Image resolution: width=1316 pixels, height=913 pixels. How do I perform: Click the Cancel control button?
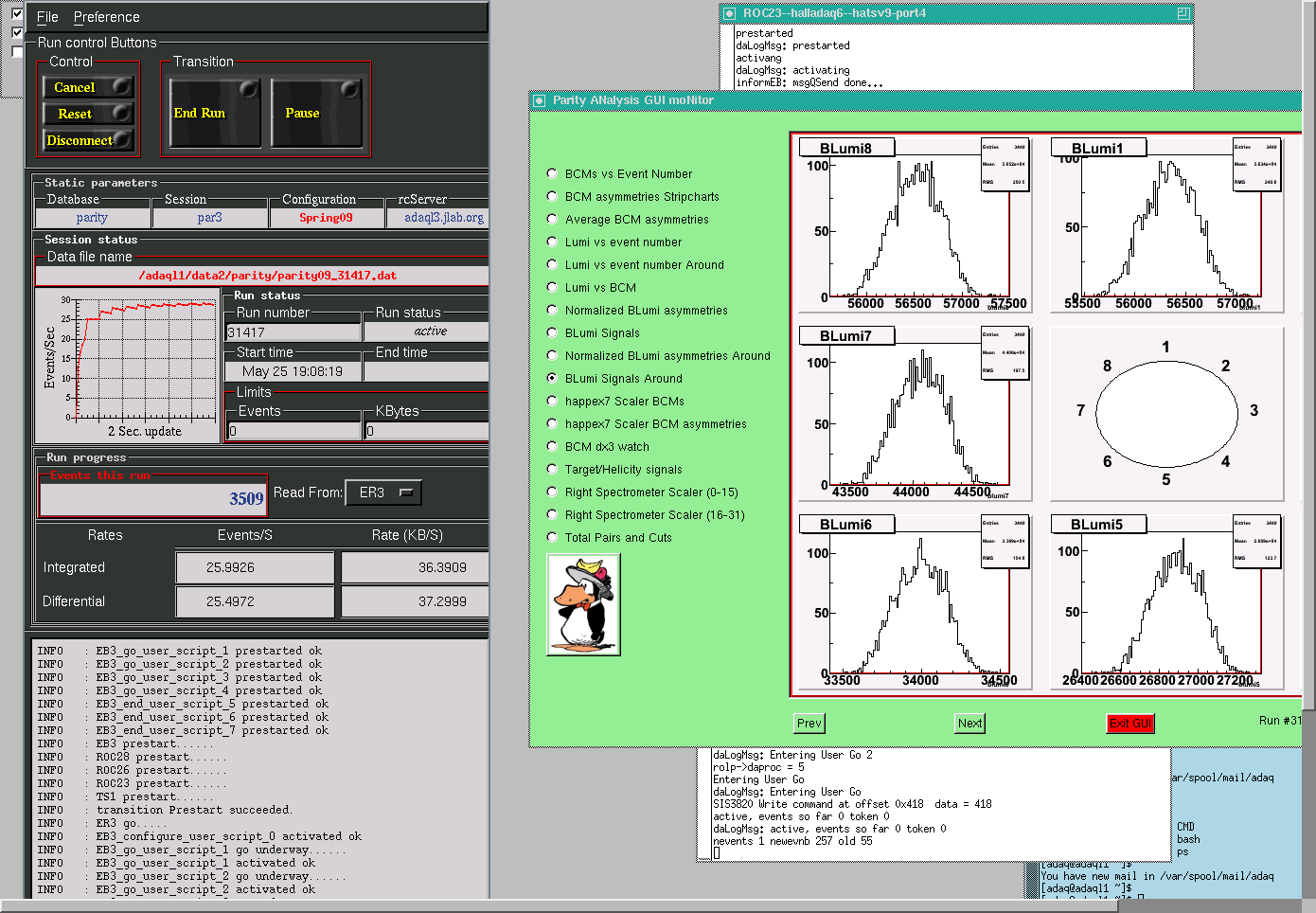88,87
